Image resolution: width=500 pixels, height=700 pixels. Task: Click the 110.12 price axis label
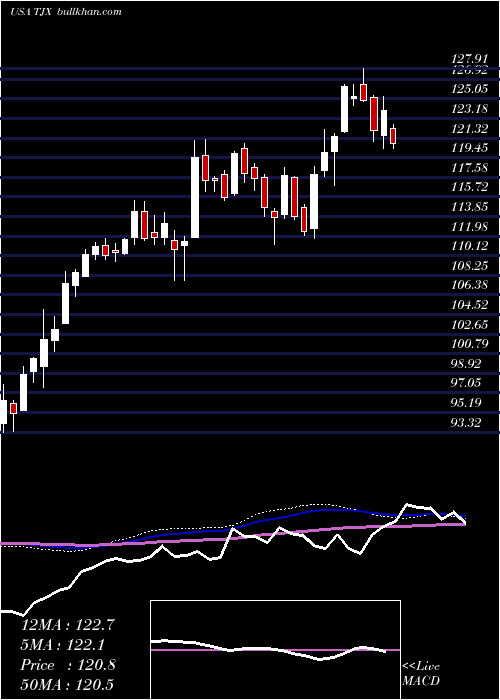[x=471, y=246]
